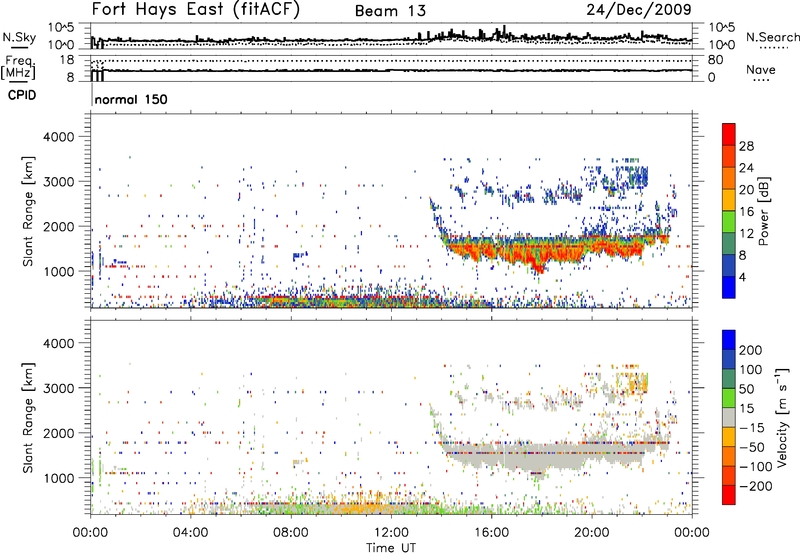The height and width of the screenshot is (554, 800).
Task: Pick the red top segment of Power color bar
Action: coord(729,134)
